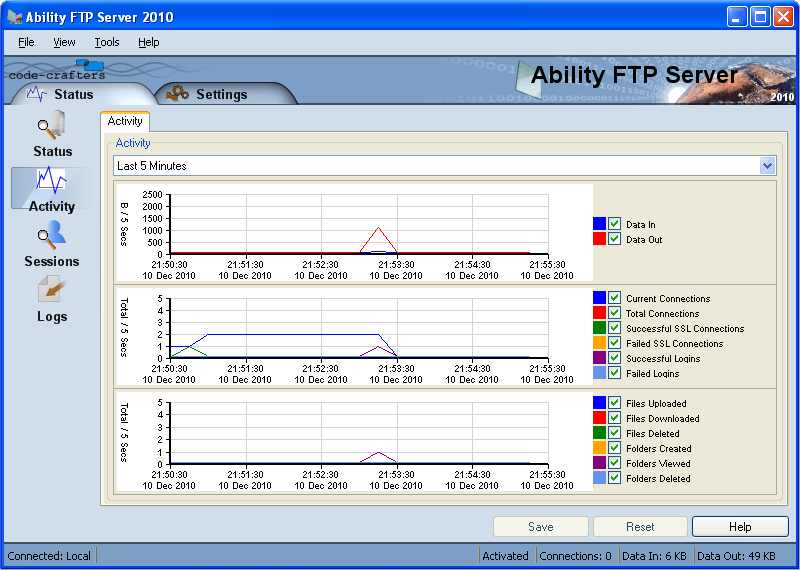Close the Ability FTP Server window

783,17
